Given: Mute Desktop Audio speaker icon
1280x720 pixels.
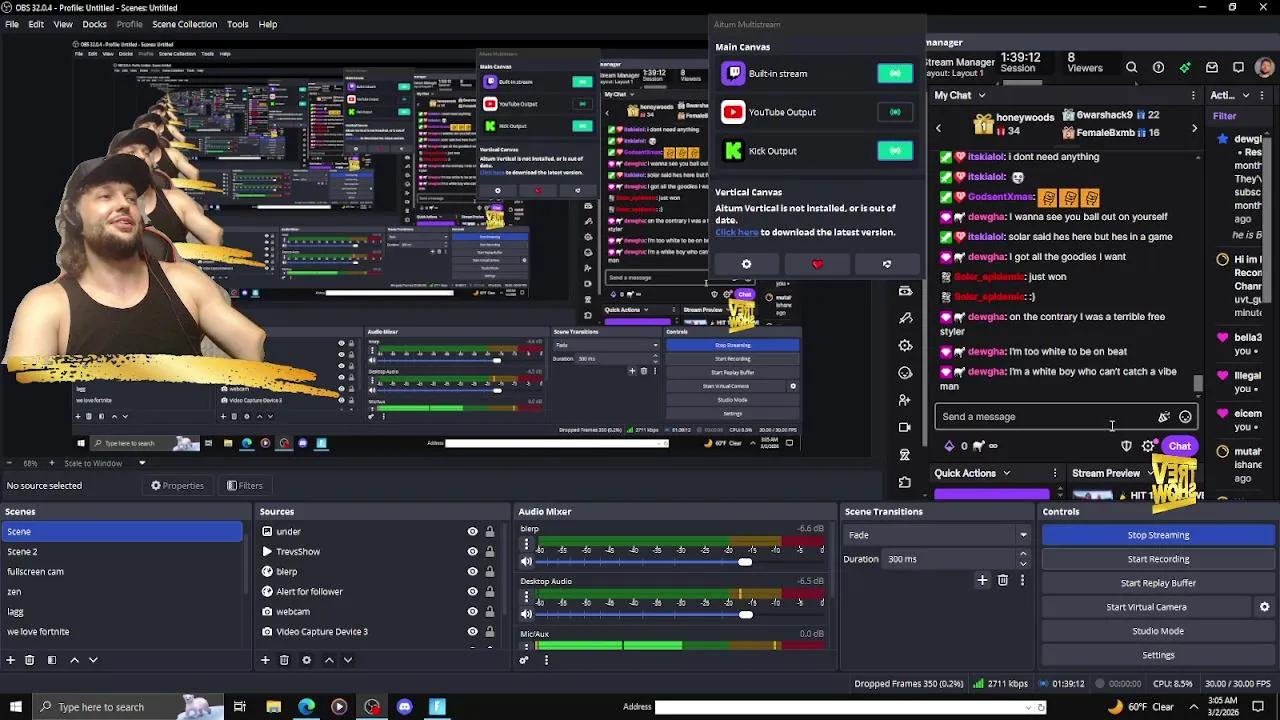Looking at the screenshot, I should (526, 614).
